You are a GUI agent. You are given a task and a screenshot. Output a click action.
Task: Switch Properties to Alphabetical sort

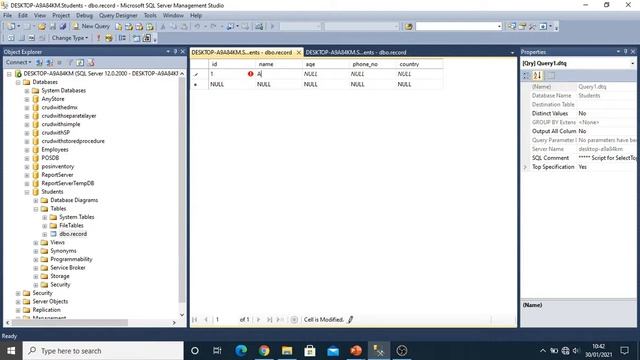tap(537, 76)
